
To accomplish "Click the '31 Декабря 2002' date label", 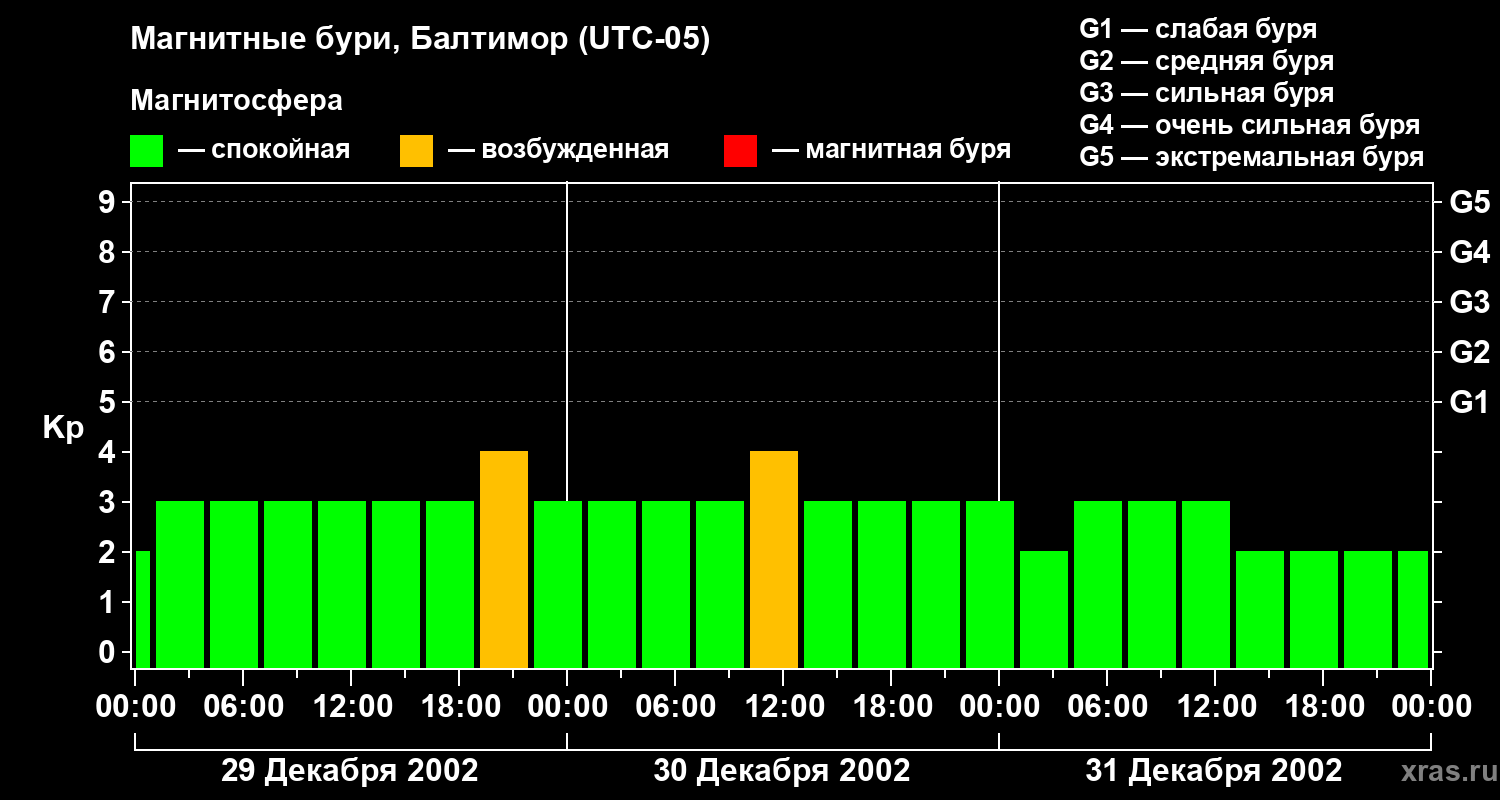I will click(x=1214, y=771).
